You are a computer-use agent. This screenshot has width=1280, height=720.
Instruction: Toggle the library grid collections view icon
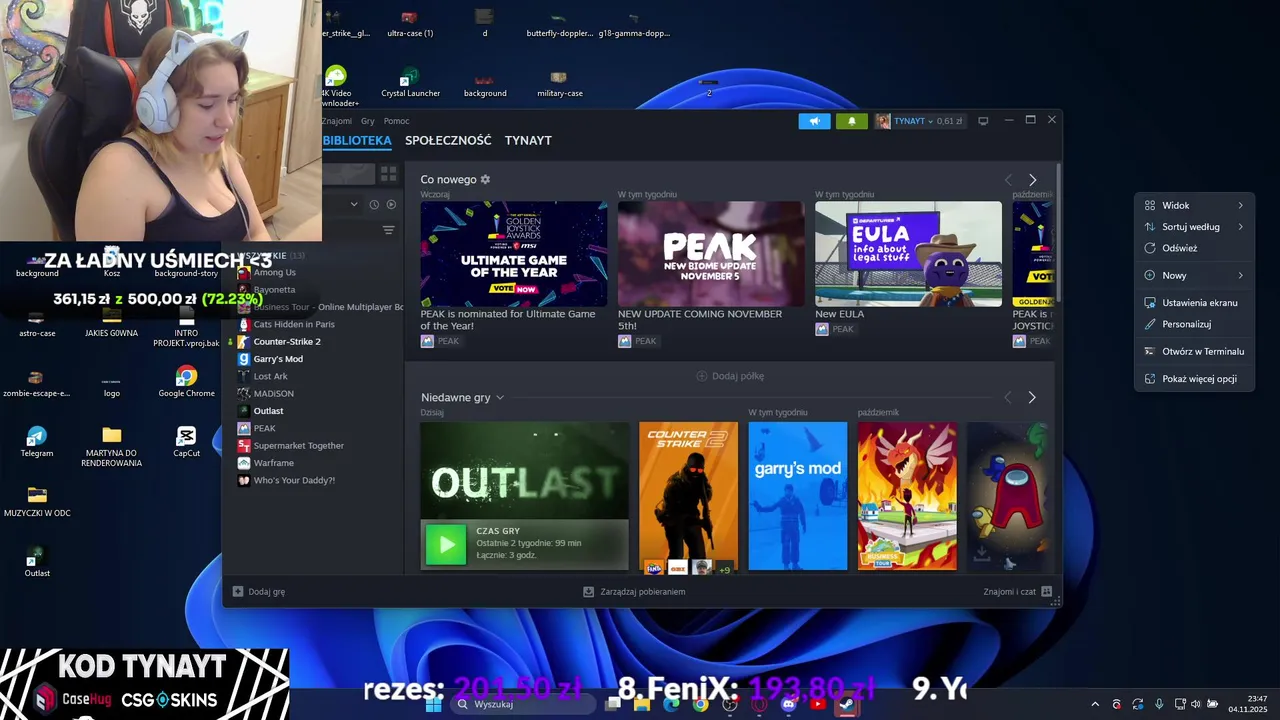tap(388, 173)
